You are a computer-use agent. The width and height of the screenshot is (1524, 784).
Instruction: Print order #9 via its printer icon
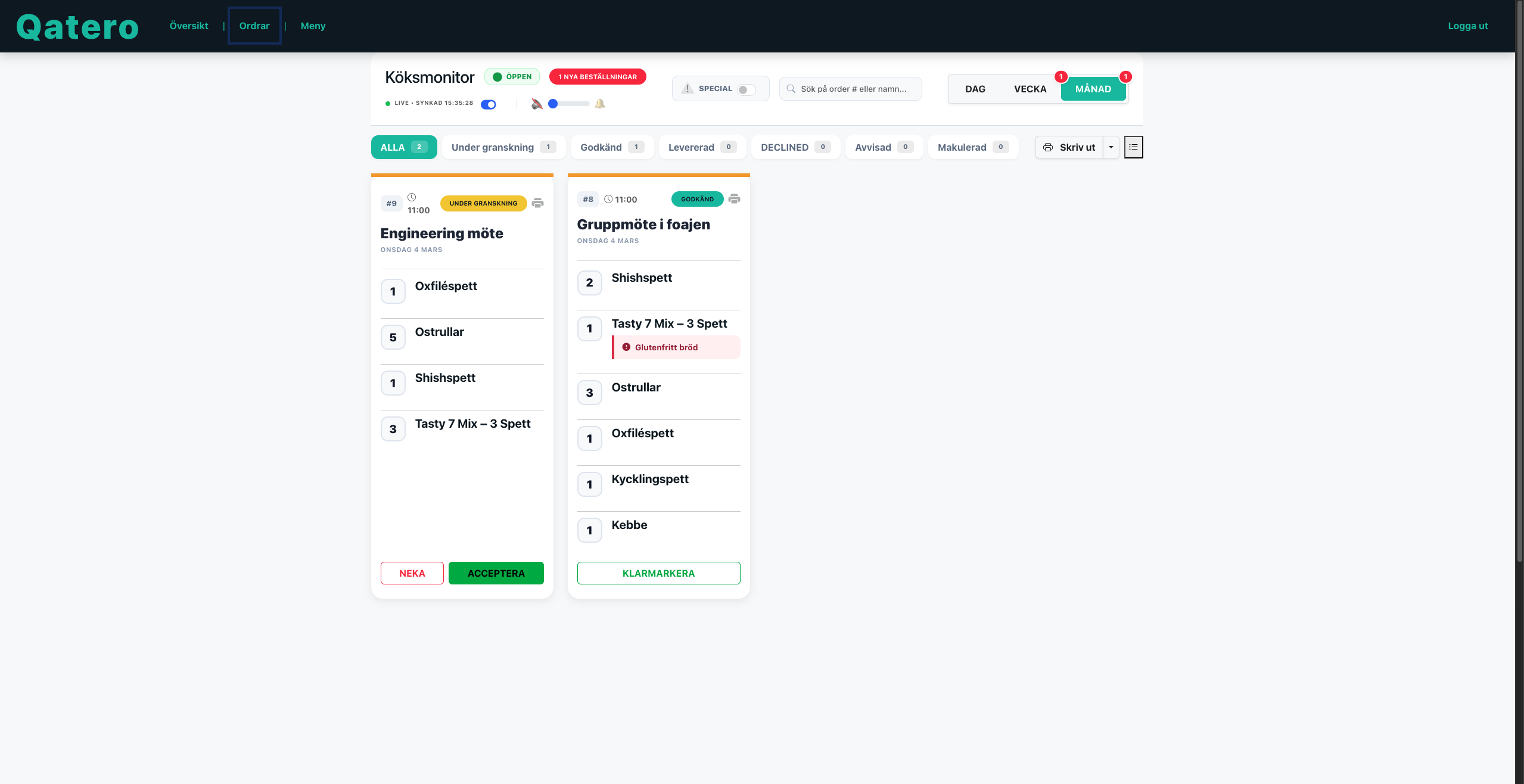click(x=537, y=203)
